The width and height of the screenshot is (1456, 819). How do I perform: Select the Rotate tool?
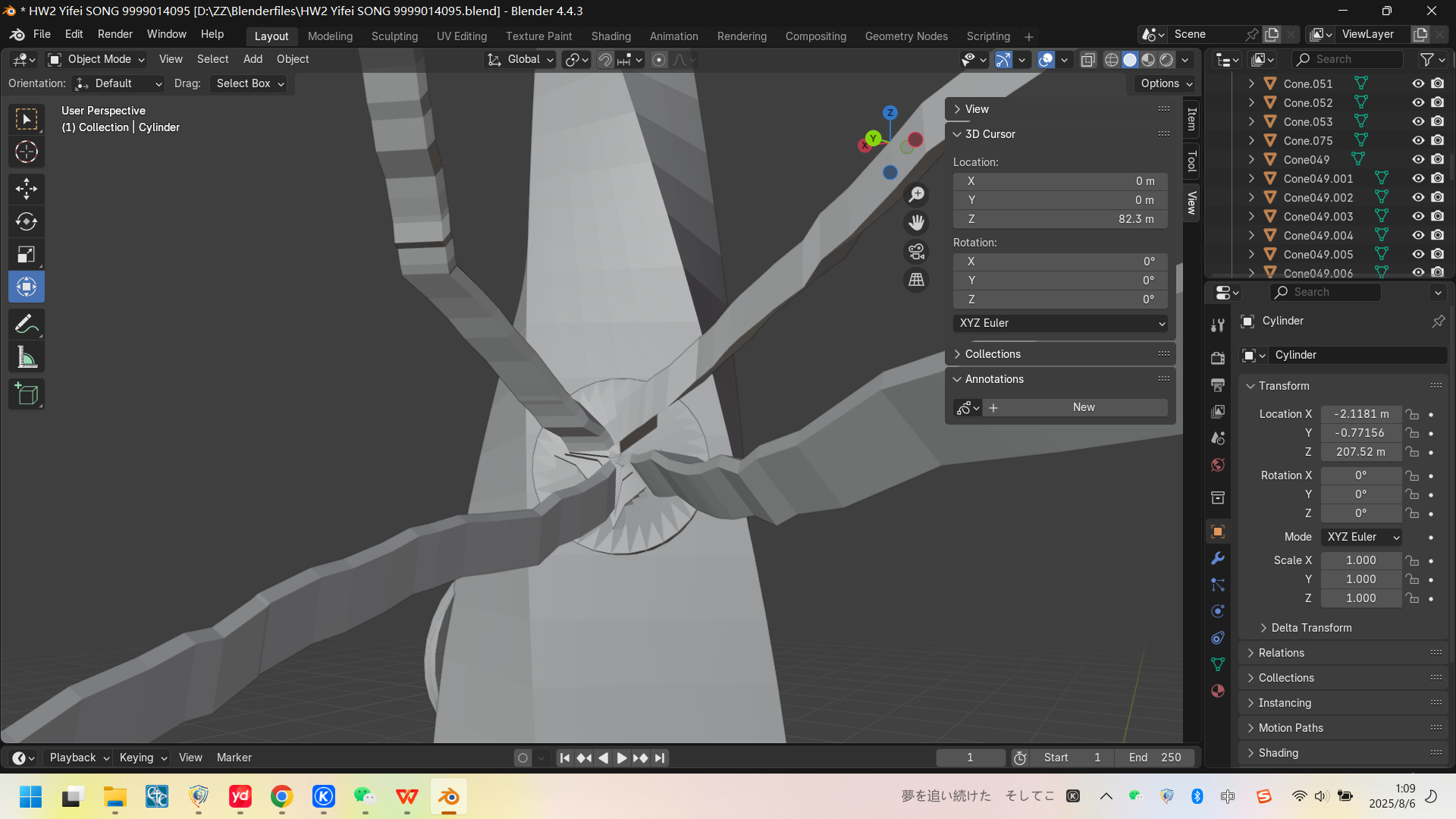[x=27, y=221]
